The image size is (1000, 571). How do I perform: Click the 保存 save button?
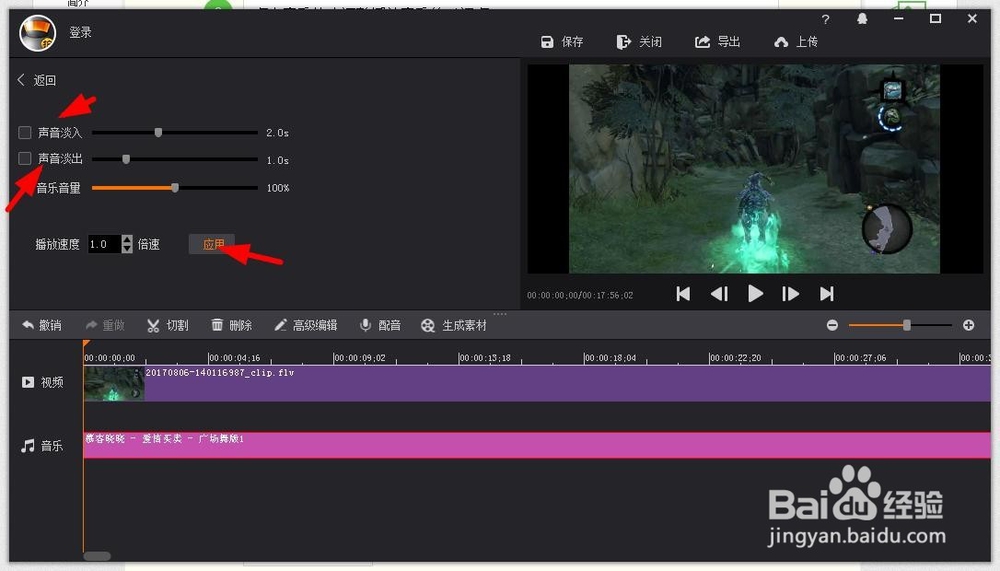coord(562,42)
